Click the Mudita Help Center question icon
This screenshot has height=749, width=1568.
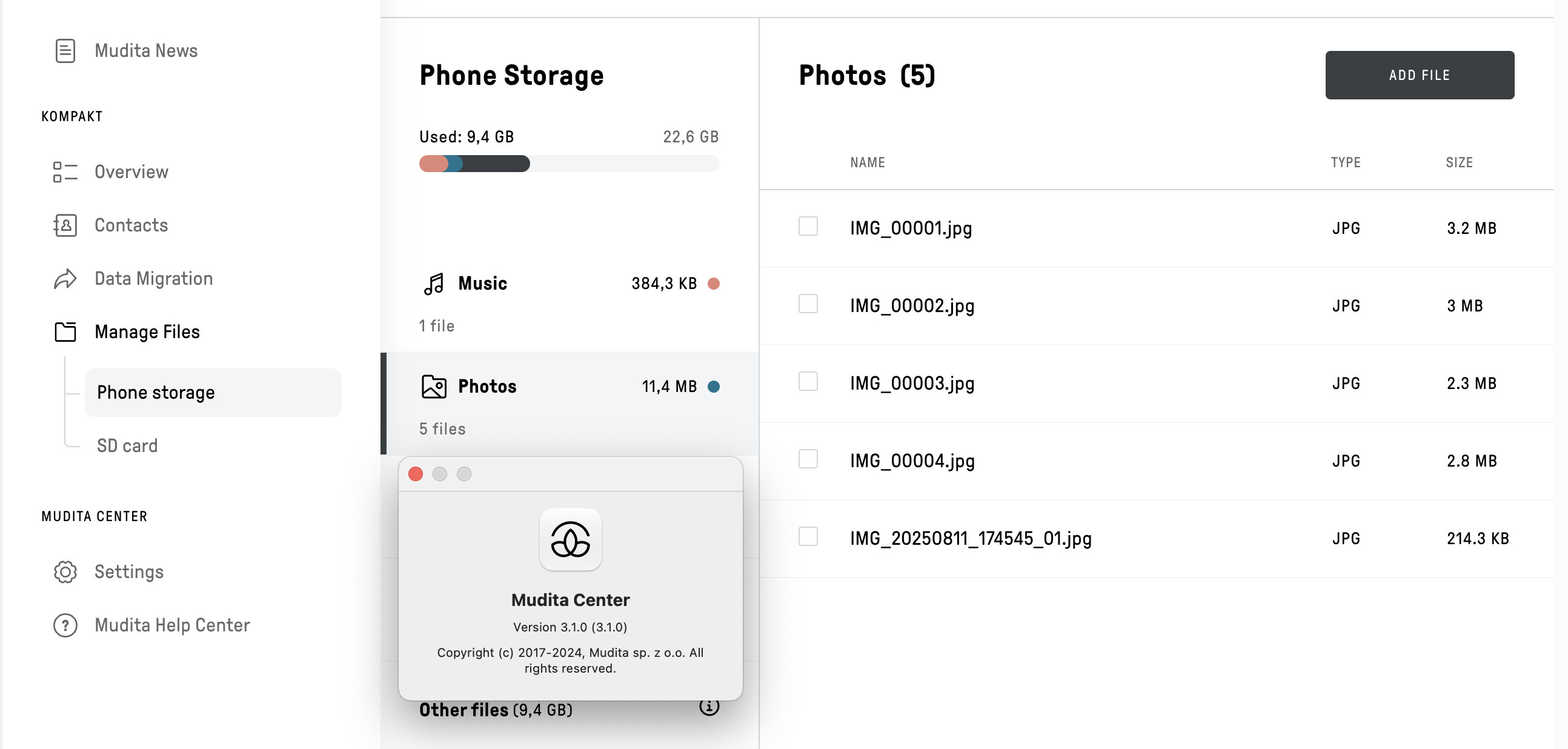point(65,625)
